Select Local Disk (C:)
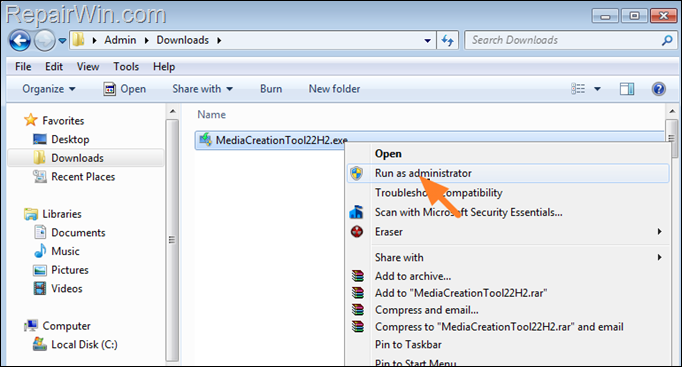The width and height of the screenshot is (682, 367). pos(84,344)
